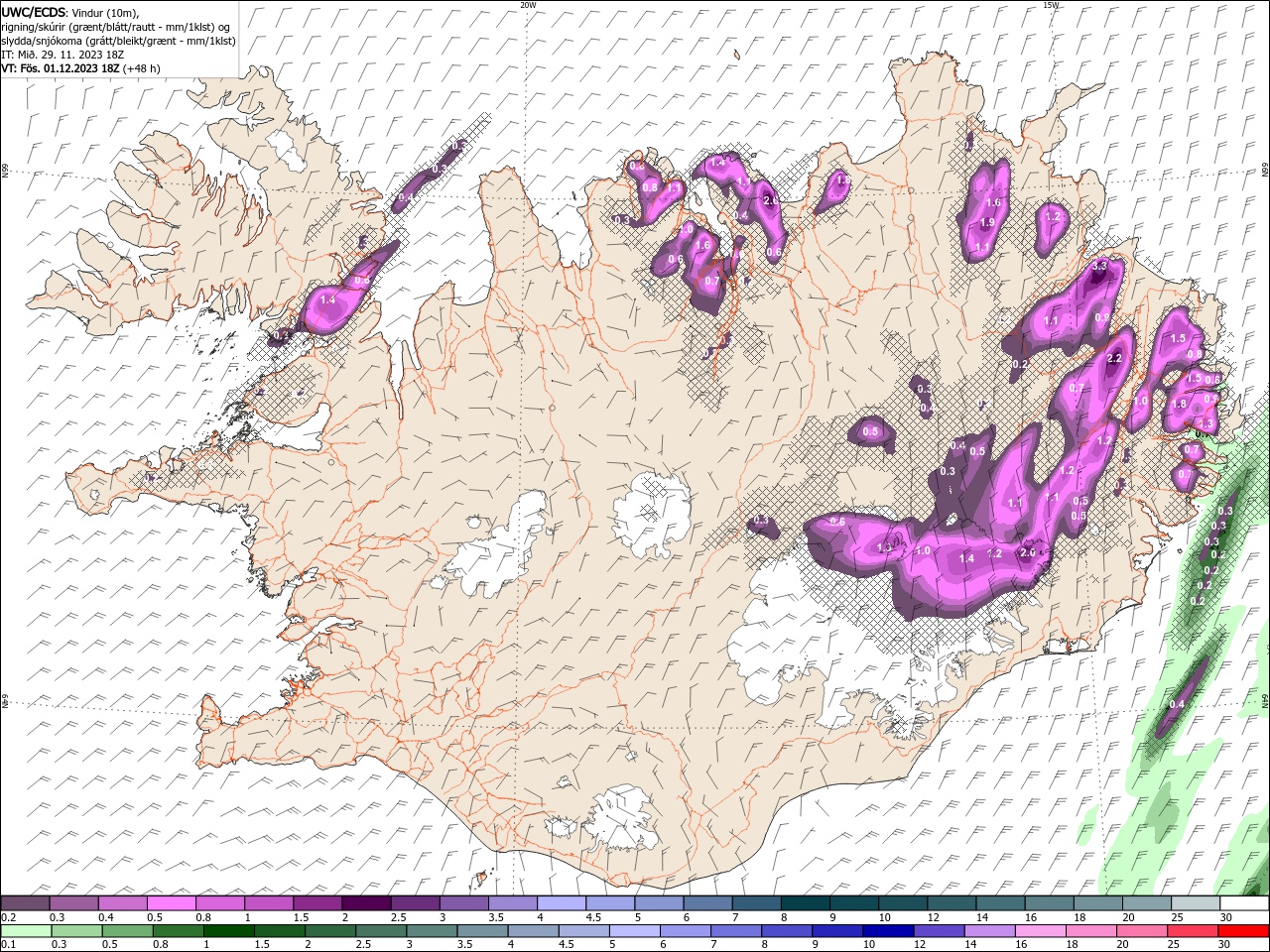The width and height of the screenshot is (1270, 952).
Task: Click the 1.9 snowfall value on the map
Action: 987,223
